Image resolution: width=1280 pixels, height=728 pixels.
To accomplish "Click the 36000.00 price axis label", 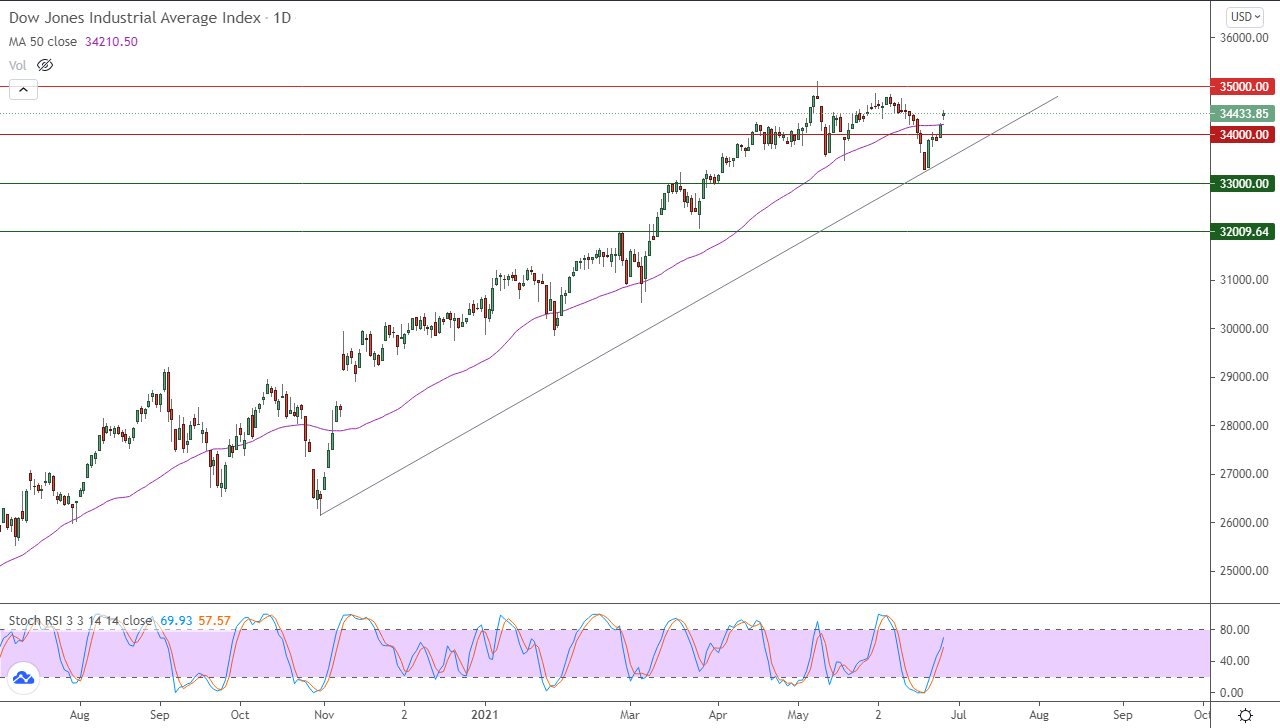I will pos(1244,38).
